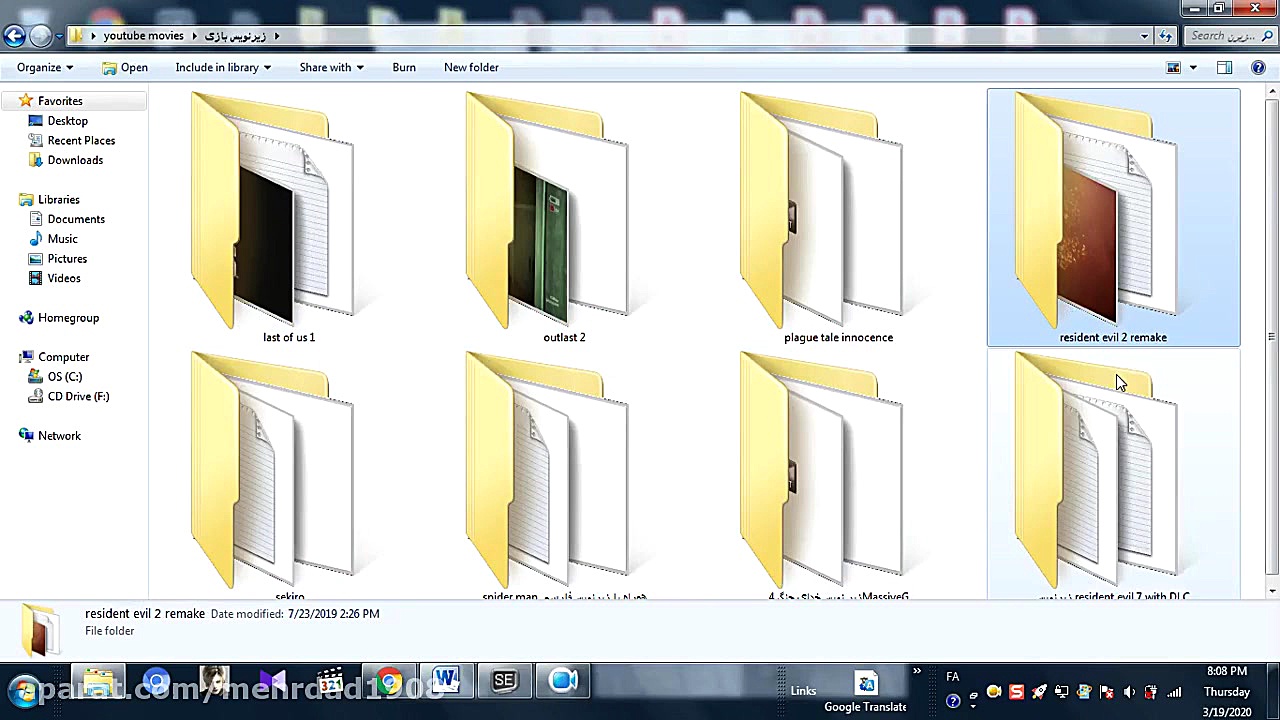
Task: Open the More view options arrow
Action: (x=1192, y=67)
